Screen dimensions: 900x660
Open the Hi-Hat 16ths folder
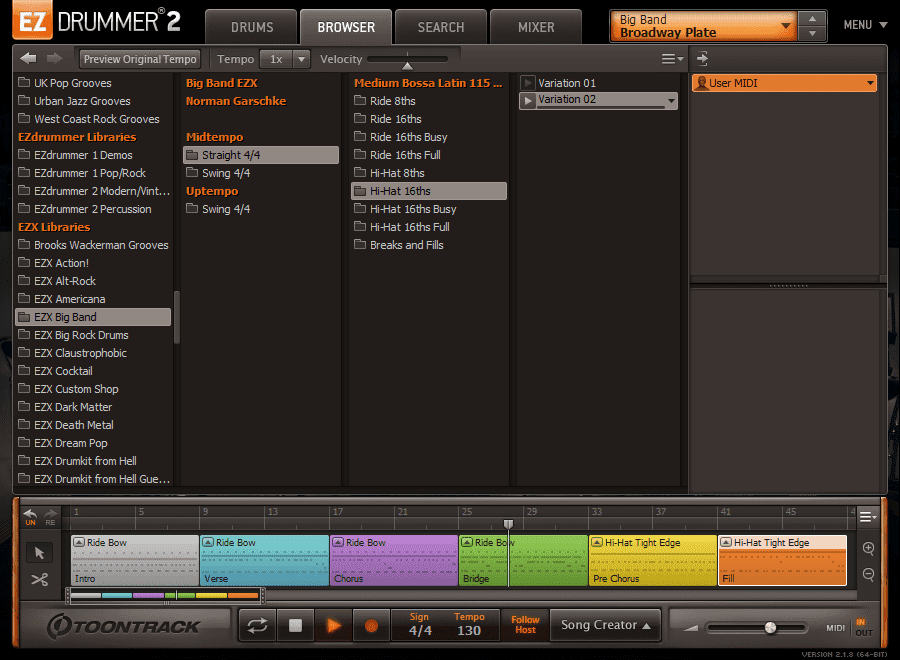tap(429, 191)
